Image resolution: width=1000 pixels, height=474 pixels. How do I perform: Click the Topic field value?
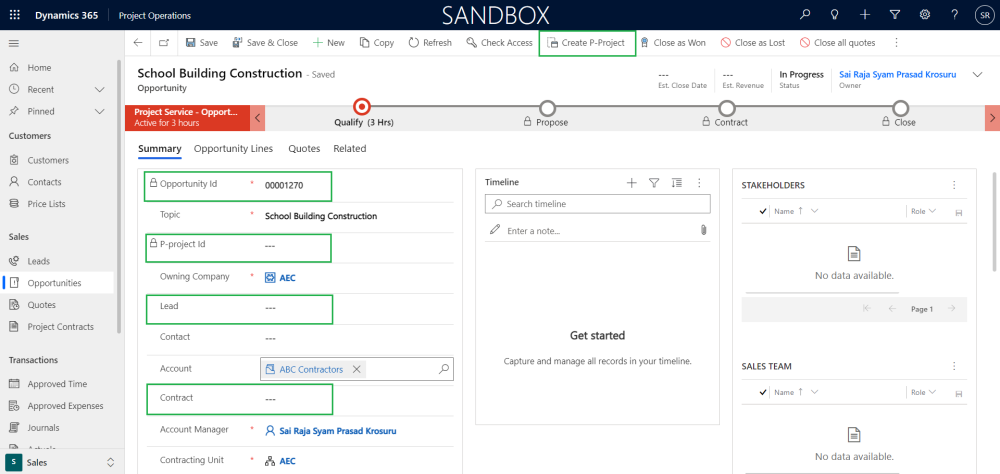[321, 216]
